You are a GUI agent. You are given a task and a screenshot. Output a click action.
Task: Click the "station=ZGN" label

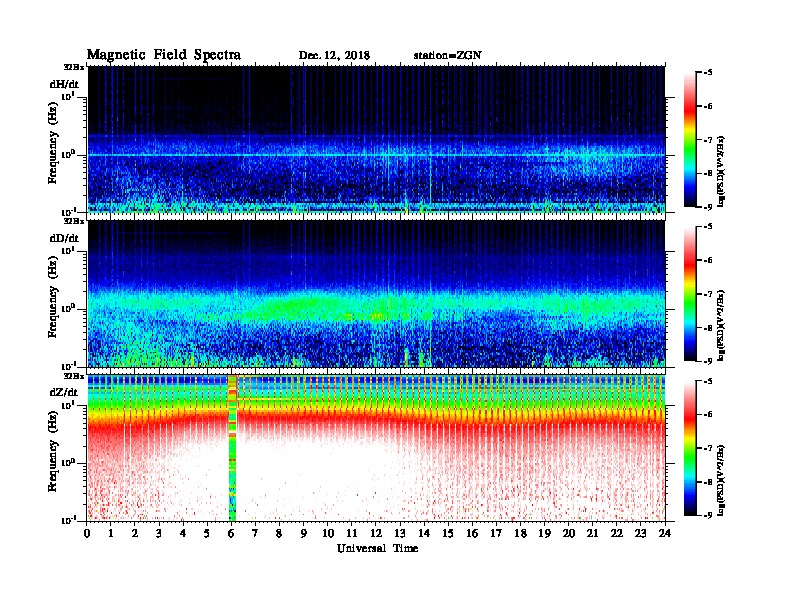pos(448,55)
